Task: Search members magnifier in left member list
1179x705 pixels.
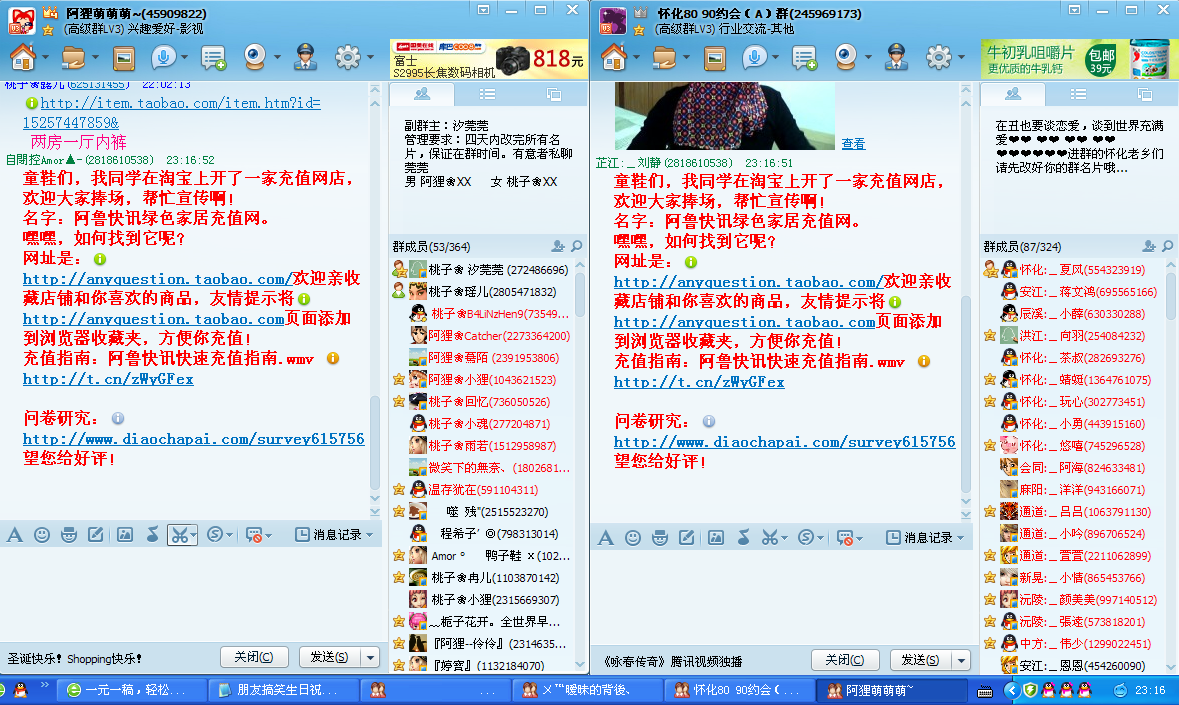Action: pos(577,246)
